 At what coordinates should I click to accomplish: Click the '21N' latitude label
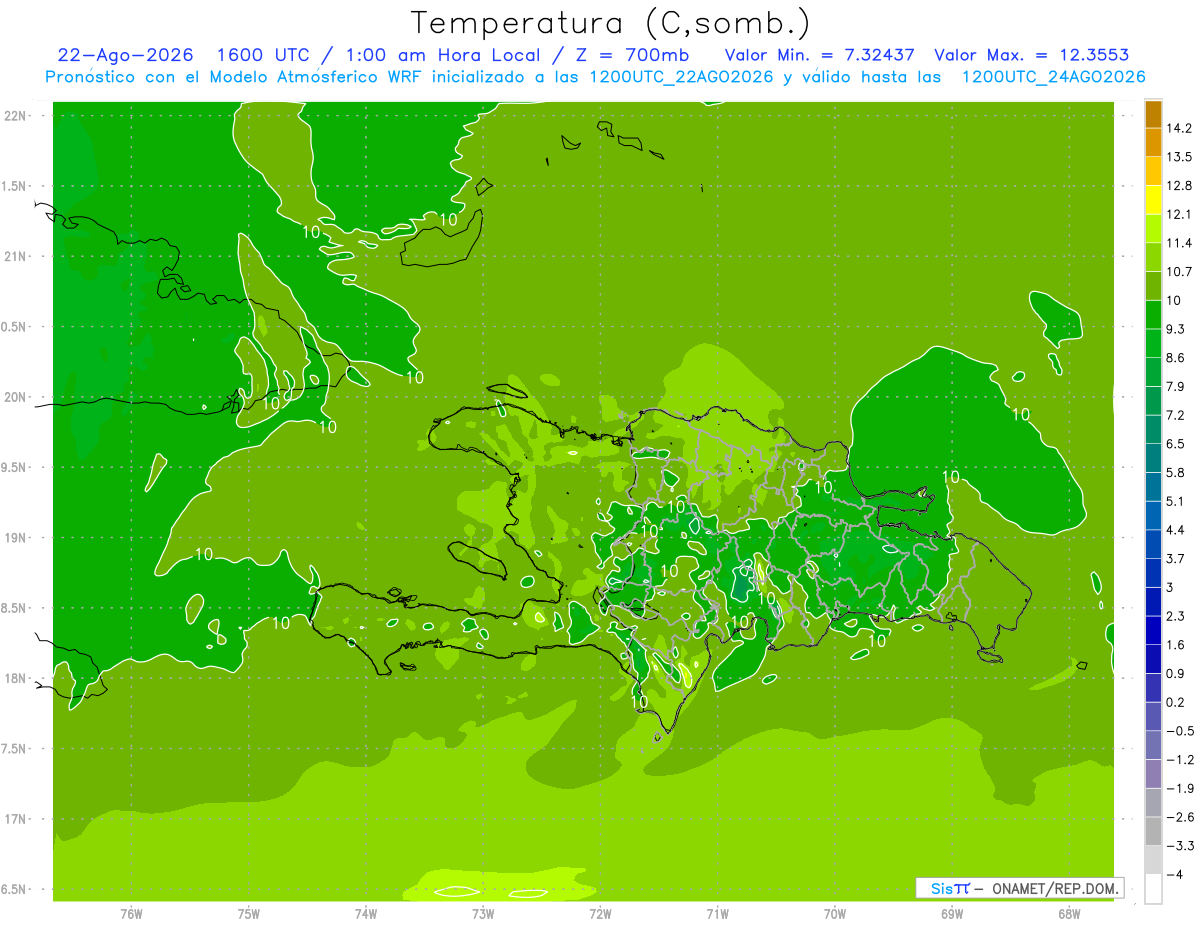pos(14,256)
